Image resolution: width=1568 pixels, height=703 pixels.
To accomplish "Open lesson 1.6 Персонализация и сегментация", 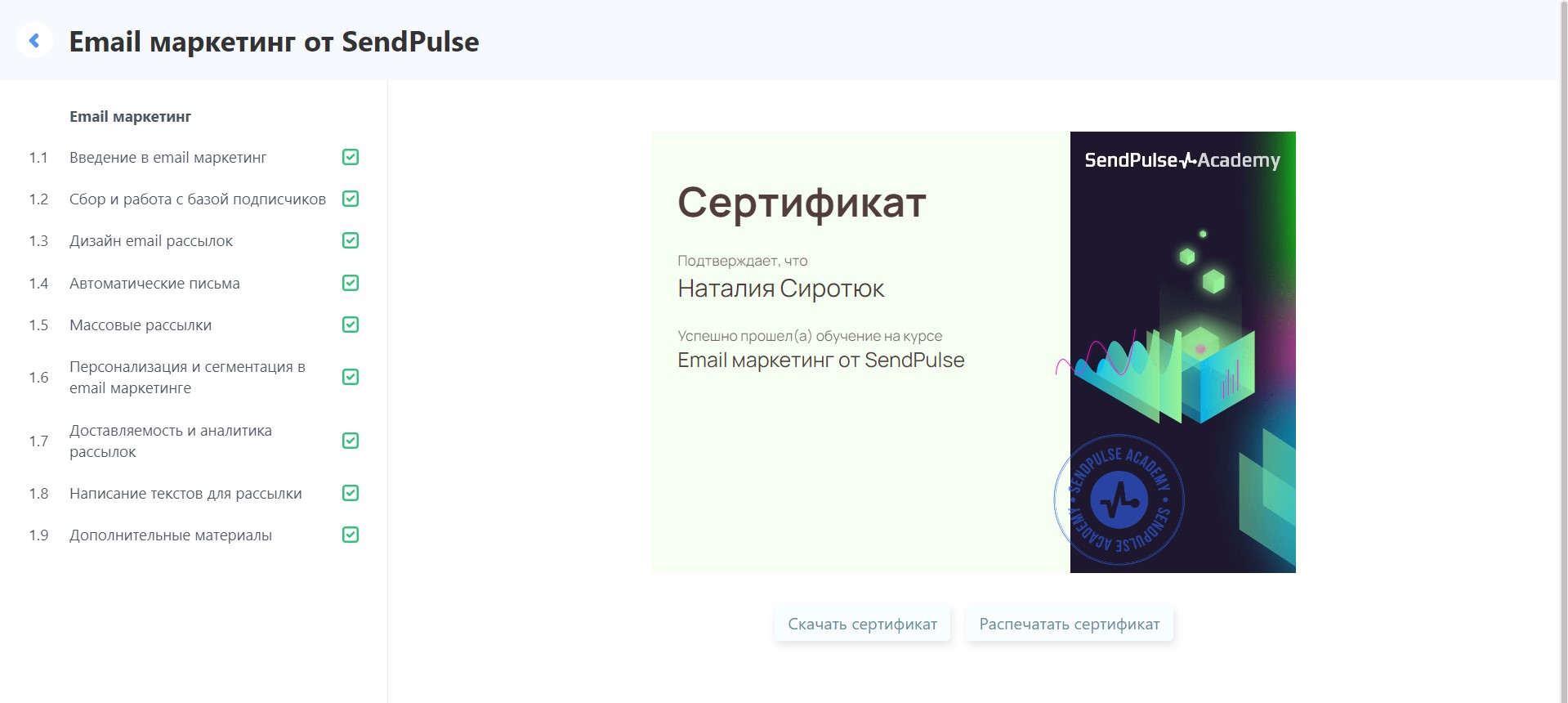I will [x=187, y=377].
